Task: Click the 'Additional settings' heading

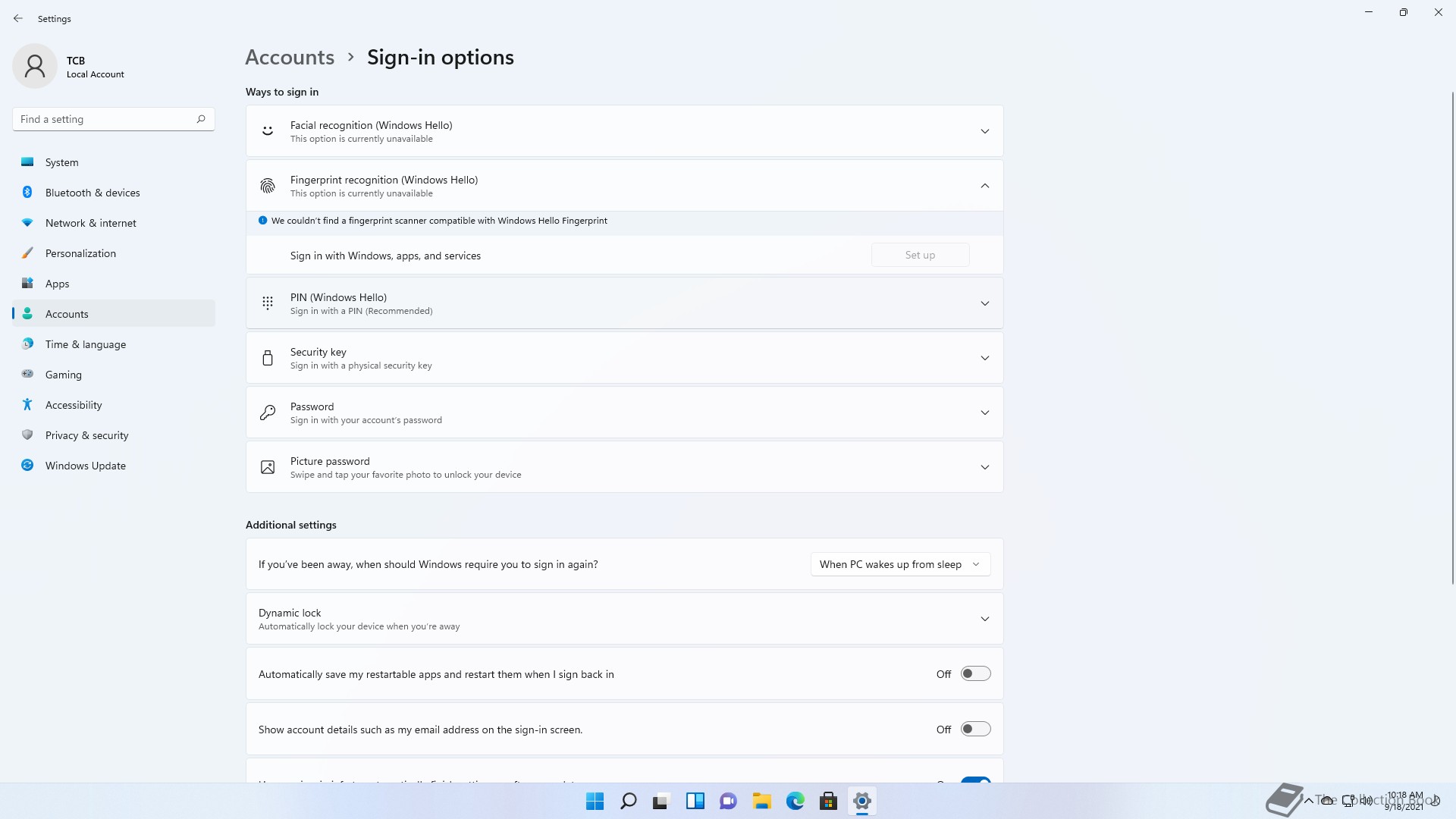Action: click(x=290, y=525)
